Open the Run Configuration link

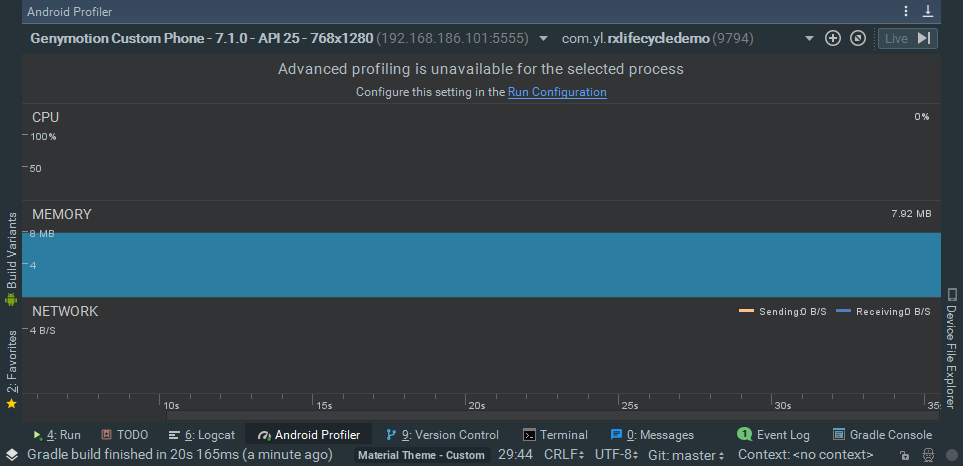557,92
